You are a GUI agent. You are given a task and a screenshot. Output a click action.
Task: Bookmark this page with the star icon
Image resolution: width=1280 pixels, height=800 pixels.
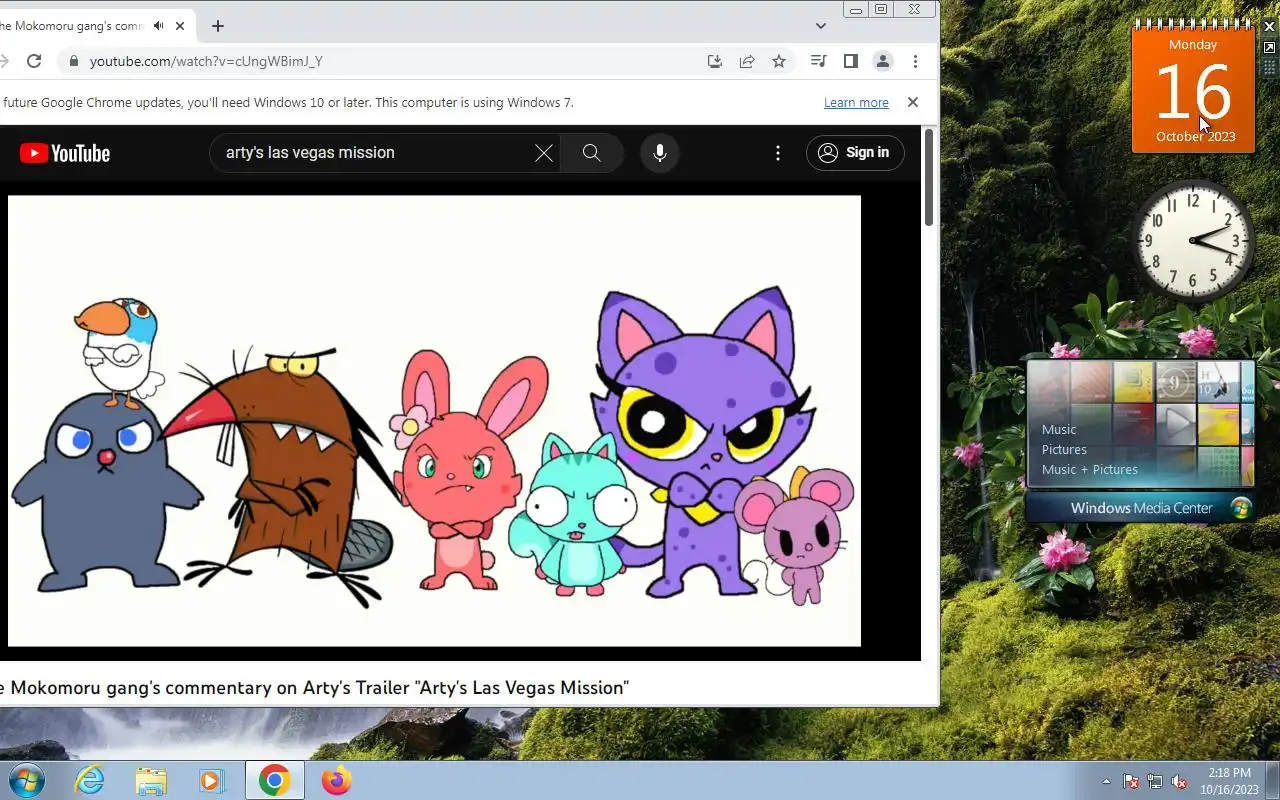coord(779,61)
